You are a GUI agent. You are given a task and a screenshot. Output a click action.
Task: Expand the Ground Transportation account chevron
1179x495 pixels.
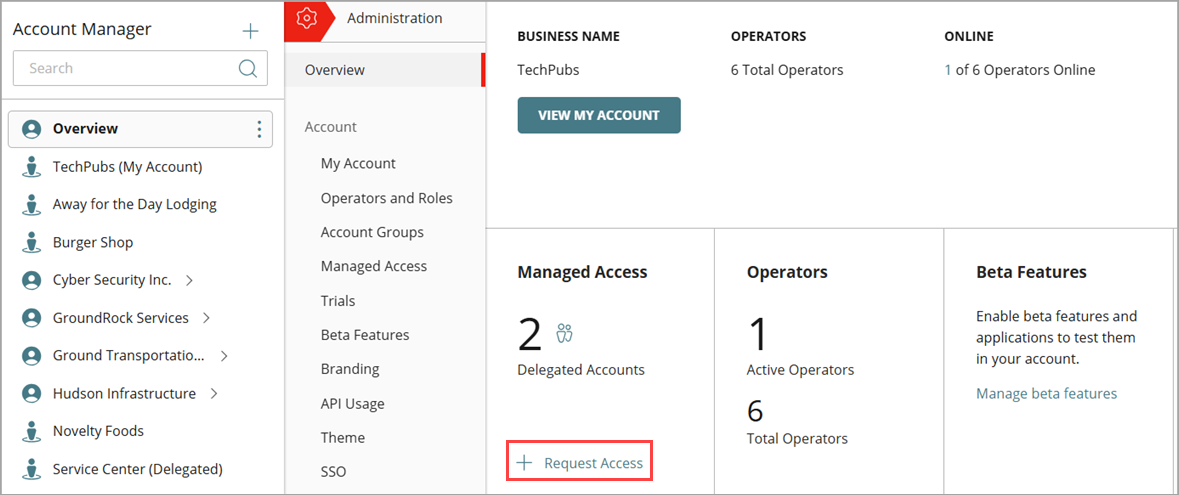[224, 356]
